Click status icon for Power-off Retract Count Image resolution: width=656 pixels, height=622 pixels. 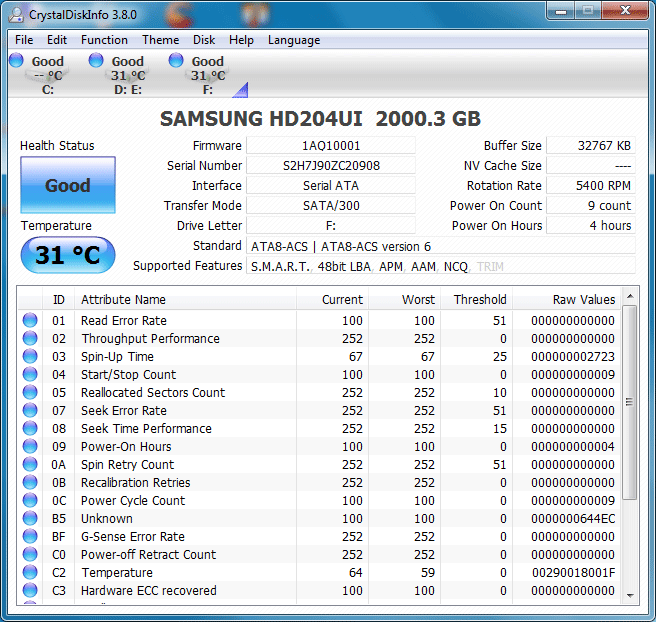30,554
